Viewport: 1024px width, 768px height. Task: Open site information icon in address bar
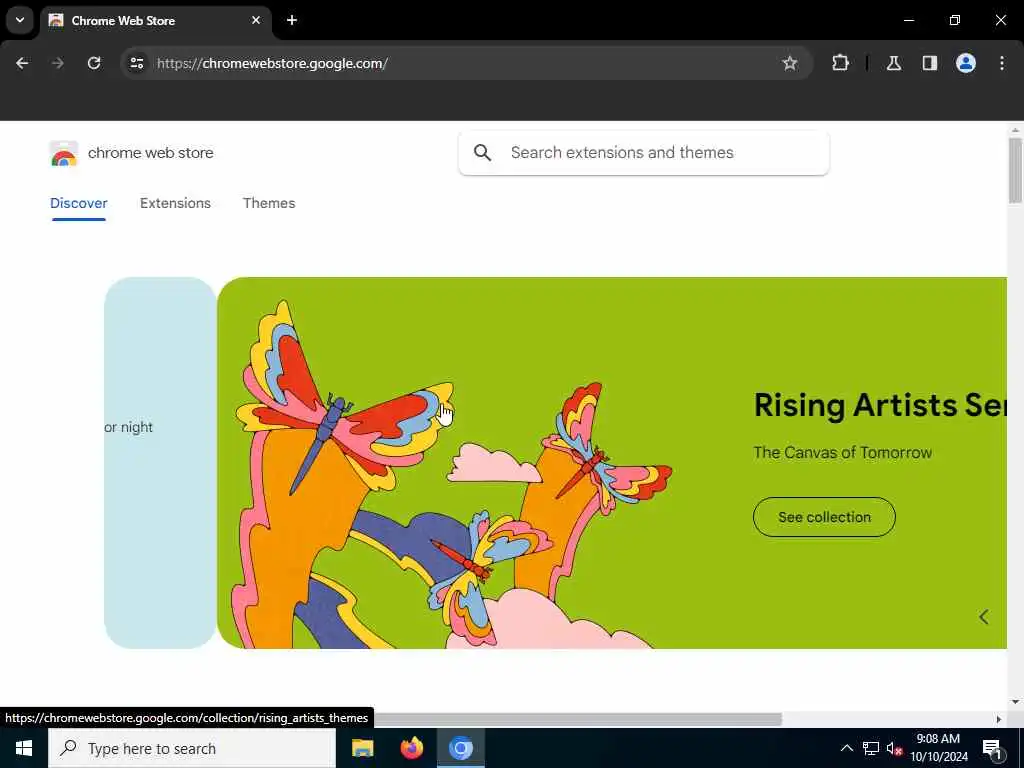pyautogui.click(x=137, y=63)
